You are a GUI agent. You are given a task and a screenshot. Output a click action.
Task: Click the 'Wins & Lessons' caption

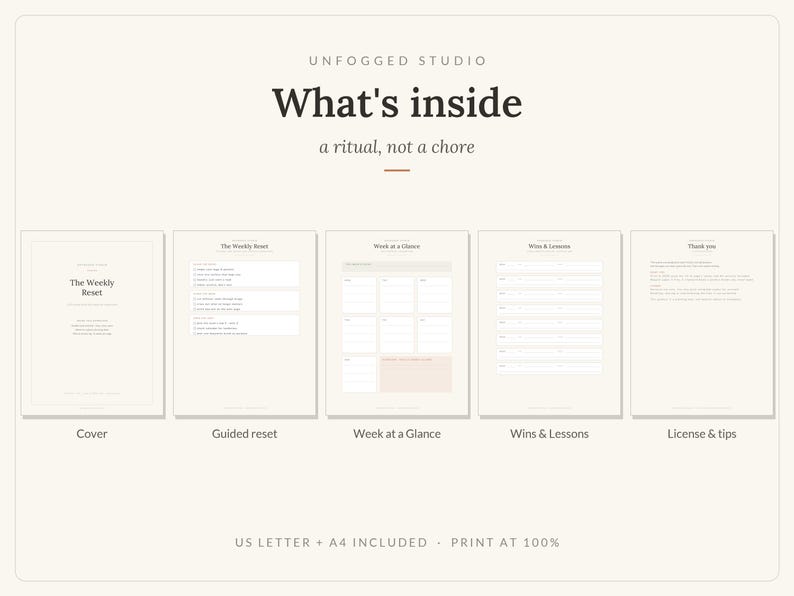pyautogui.click(x=549, y=433)
